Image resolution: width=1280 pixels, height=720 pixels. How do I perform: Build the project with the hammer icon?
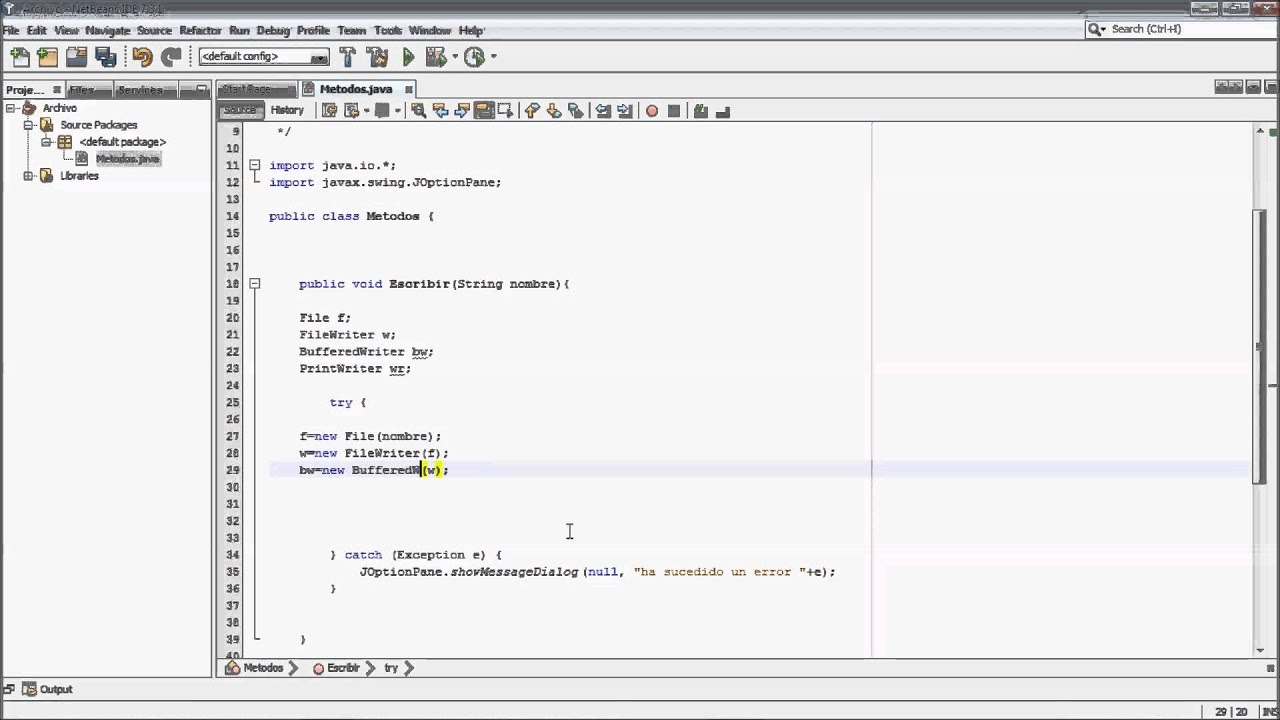point(347,58)
